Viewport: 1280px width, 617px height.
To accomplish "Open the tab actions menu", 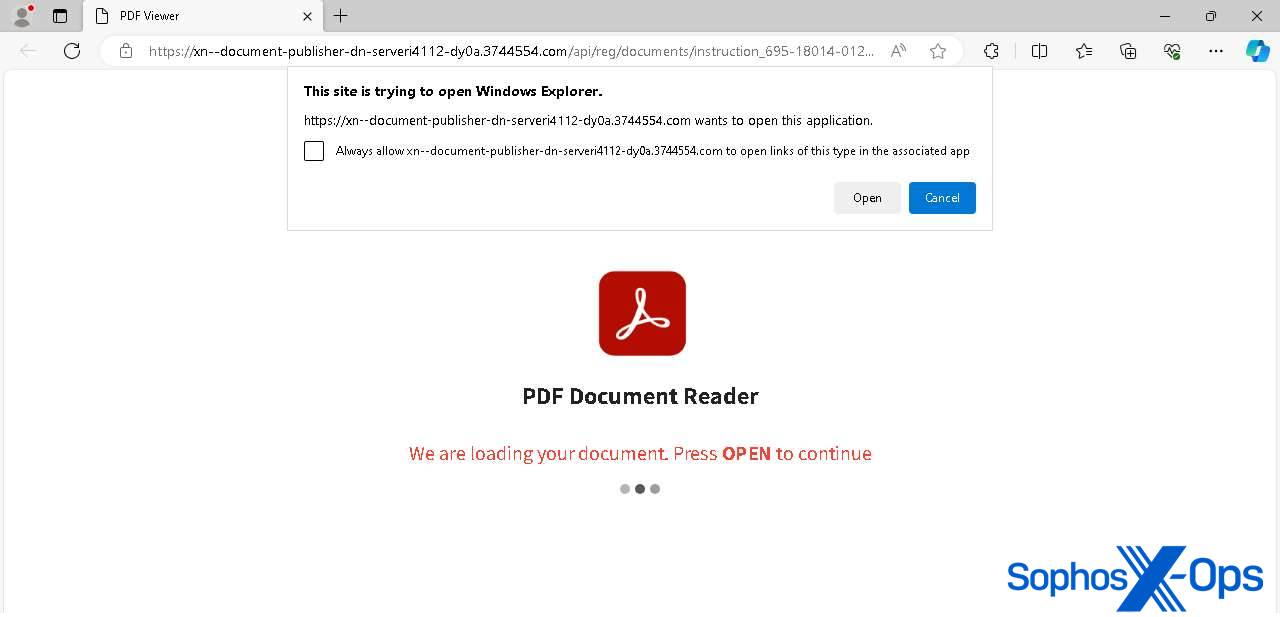I will pos(59,16).
